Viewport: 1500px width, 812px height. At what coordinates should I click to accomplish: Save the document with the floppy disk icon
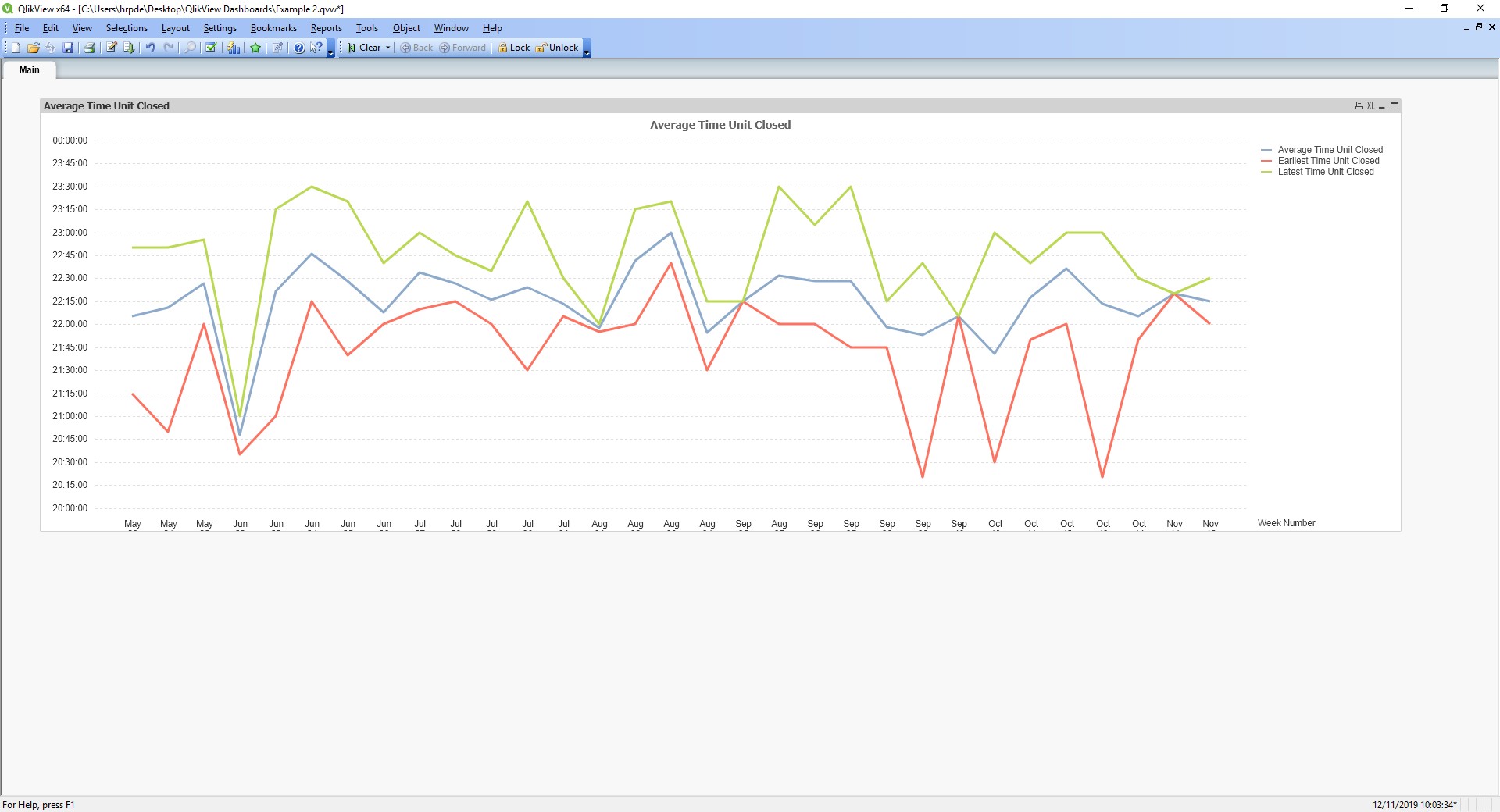(69, 48)
